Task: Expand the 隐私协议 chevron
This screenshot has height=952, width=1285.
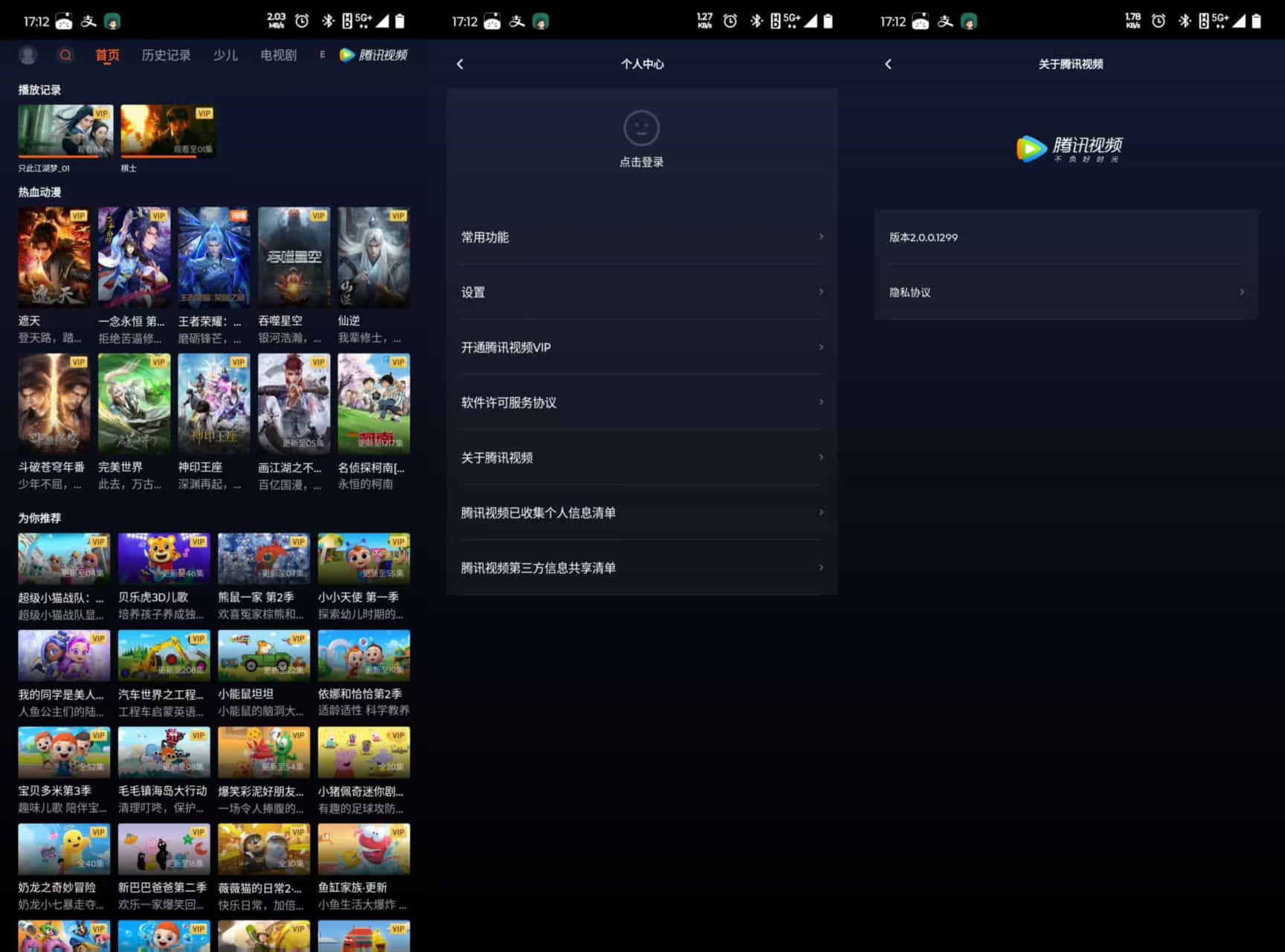Action: (x=1241, y=292)
